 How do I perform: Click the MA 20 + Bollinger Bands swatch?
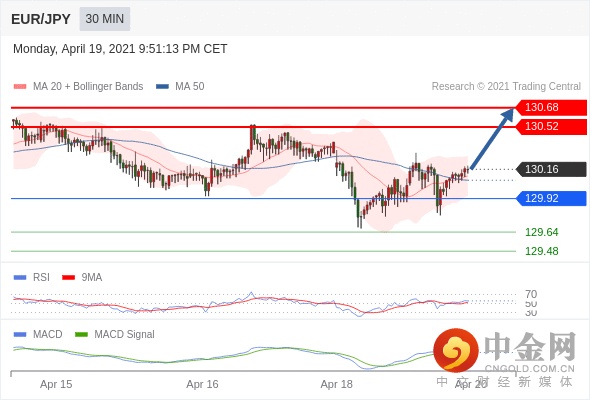[x=20, y=87]
